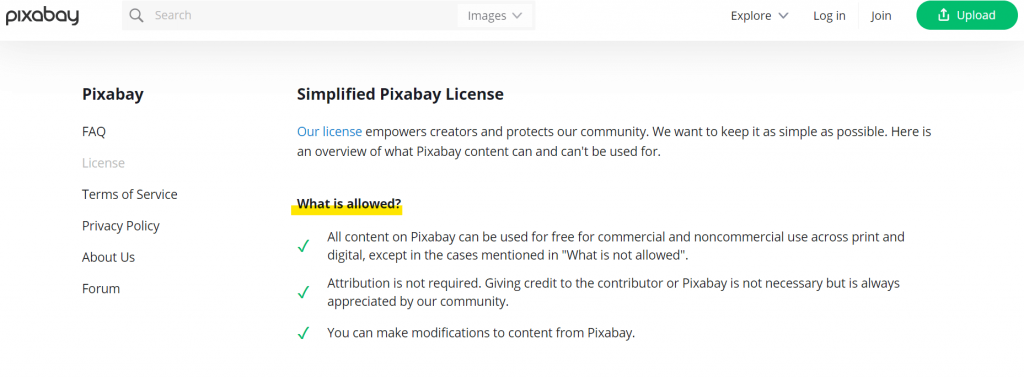The height and width of the screenshot is (377, 1024).
Task: Click the green checkmark beside attribution text
Action: point(303,293)
